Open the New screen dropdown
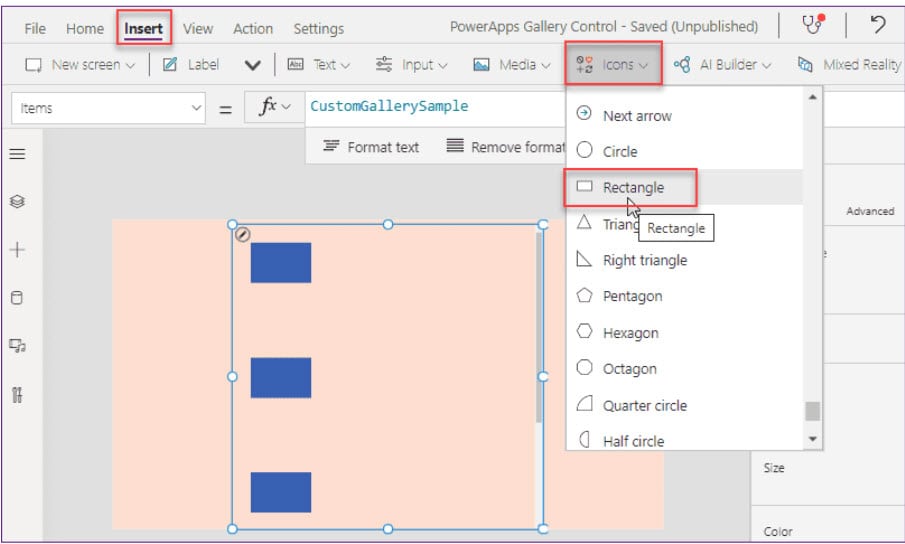Image resolution: width=905 pixels, height=544 pixels. 80,65
